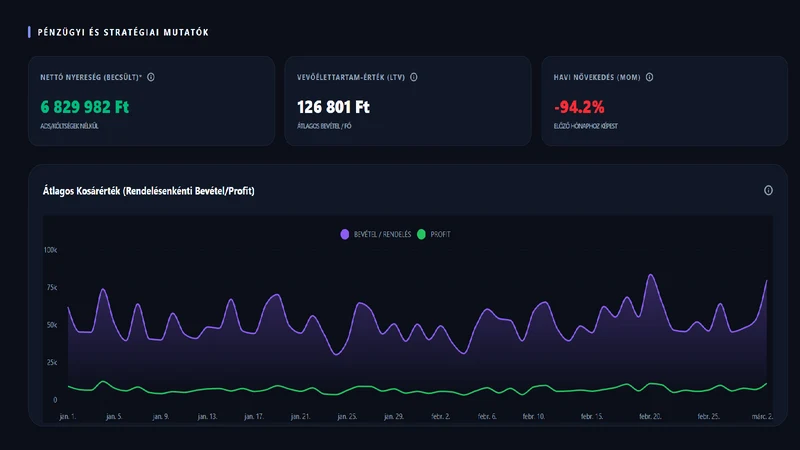
Task: Select the Ads/költségek nélkül subtitle
Action: (69, 126)
